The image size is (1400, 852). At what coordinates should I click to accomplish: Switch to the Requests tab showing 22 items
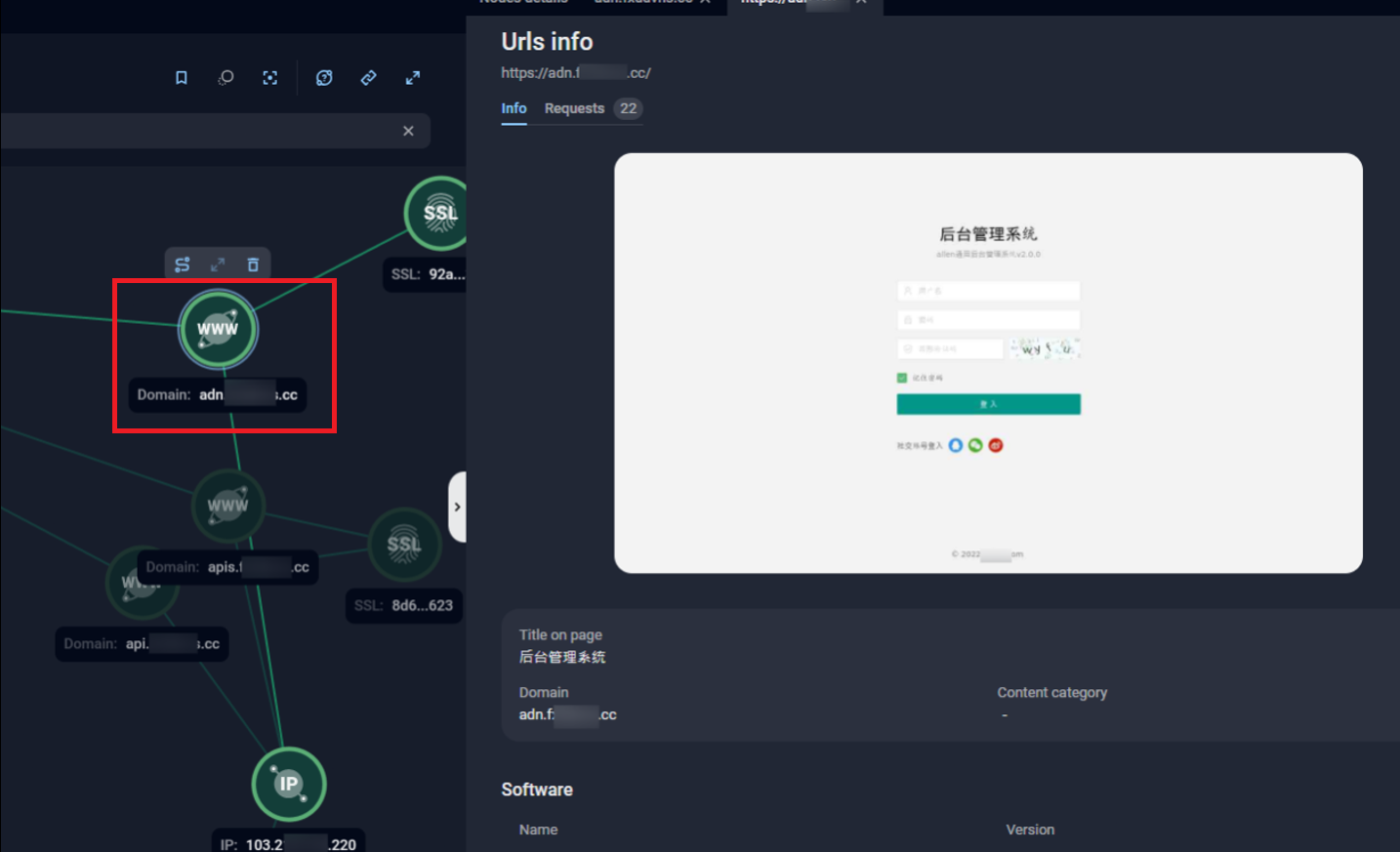(574, 108)
